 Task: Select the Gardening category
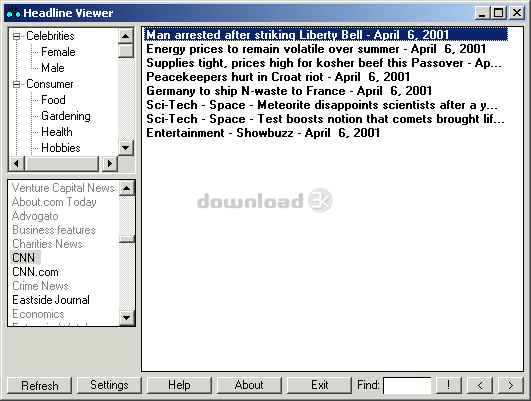(x=66, y=116)
